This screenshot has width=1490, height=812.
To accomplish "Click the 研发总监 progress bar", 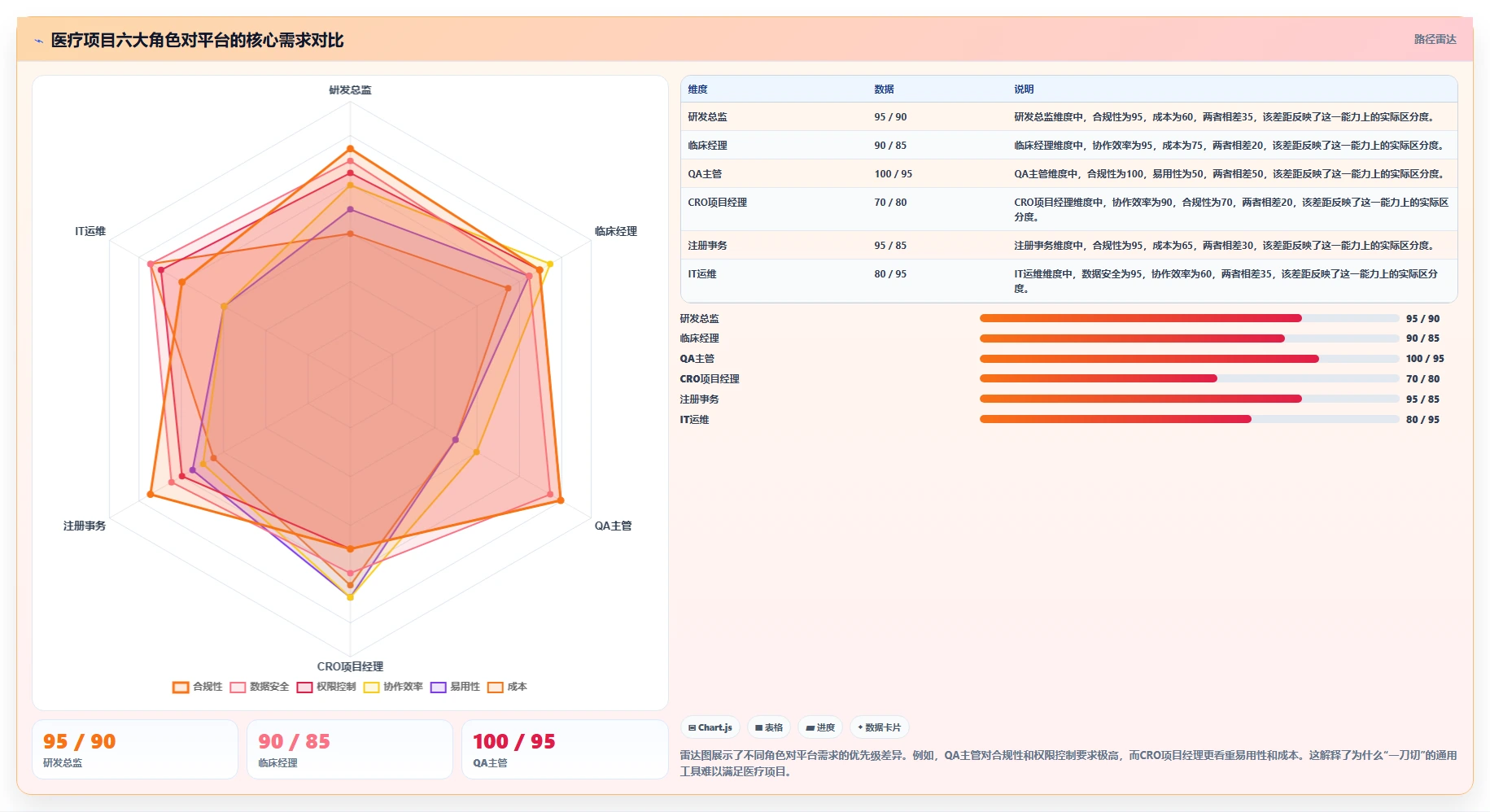I will pyautogui.click(x=1189, y=318).
